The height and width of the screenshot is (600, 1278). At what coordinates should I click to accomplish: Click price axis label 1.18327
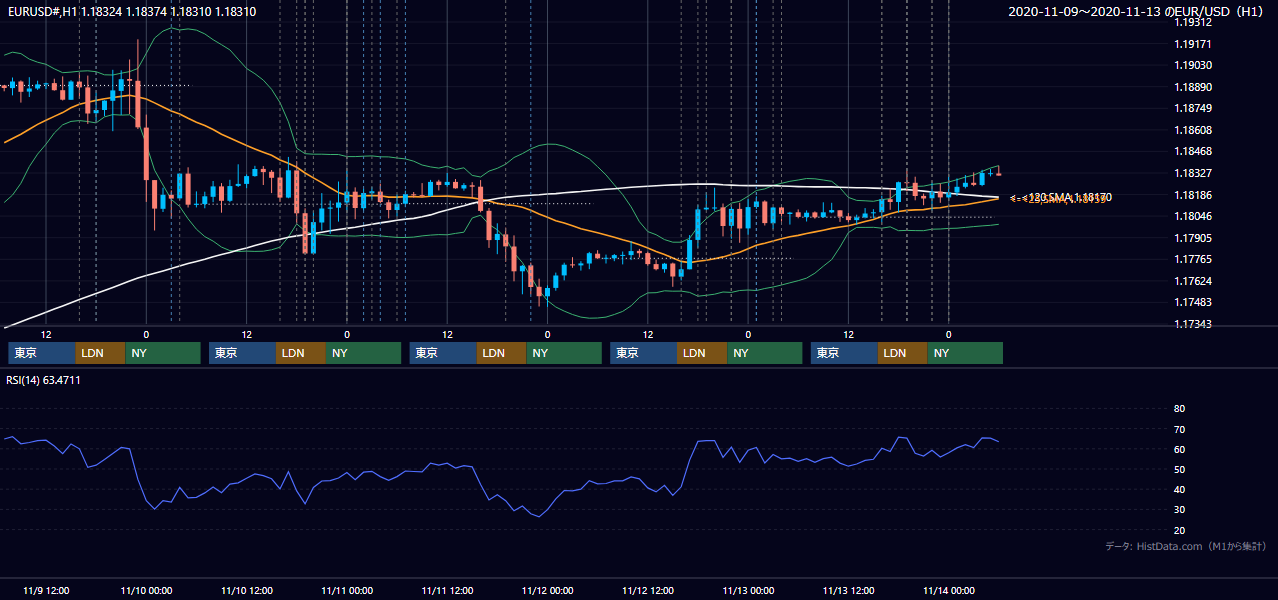[x=1193, y=173]
